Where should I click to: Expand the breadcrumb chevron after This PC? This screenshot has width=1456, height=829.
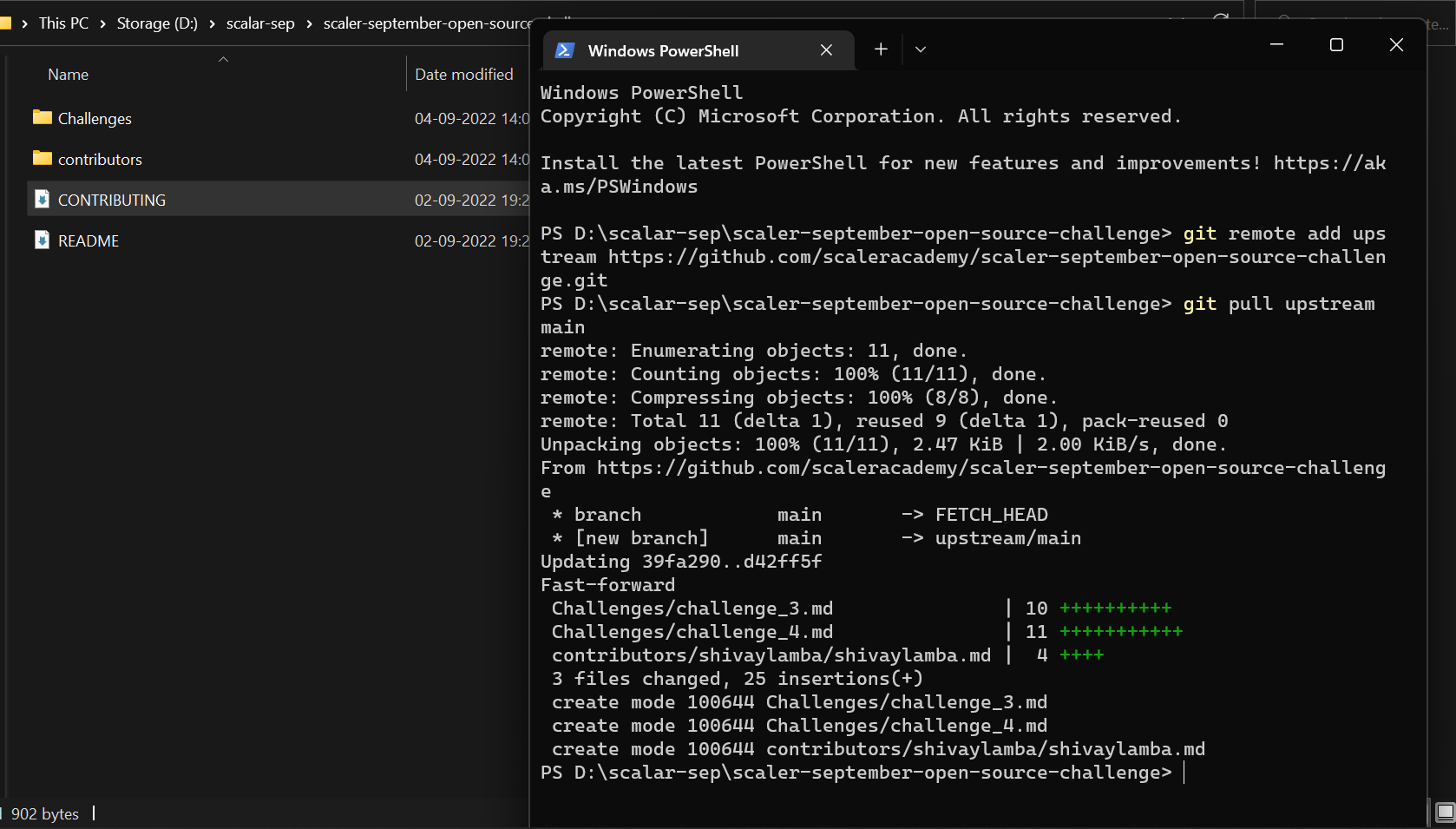(x=103, y=23)
